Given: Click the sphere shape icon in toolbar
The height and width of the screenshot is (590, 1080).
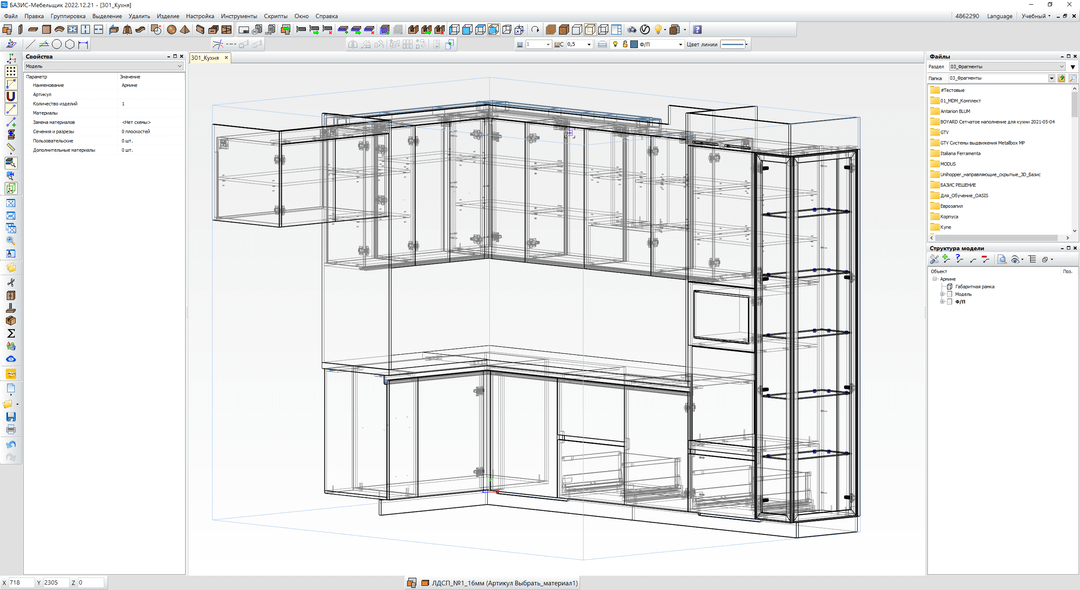Looking at the screenshot, I should [172, 30].
